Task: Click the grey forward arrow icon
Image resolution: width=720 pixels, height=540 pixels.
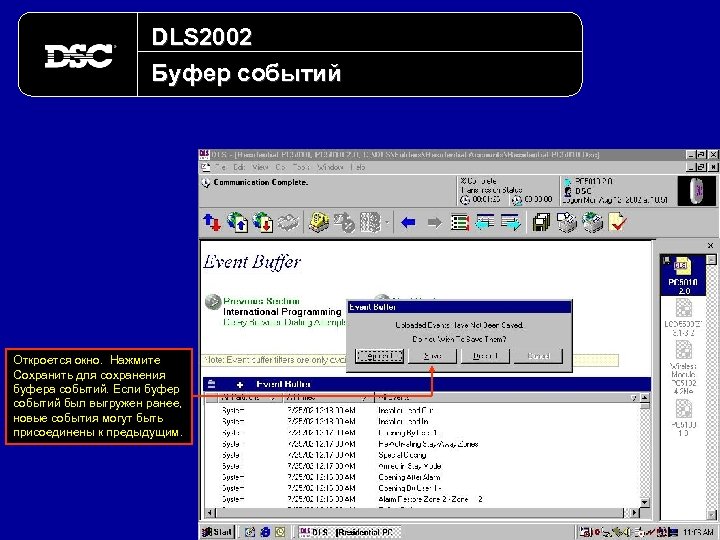Action: click(x=434, y=223)
